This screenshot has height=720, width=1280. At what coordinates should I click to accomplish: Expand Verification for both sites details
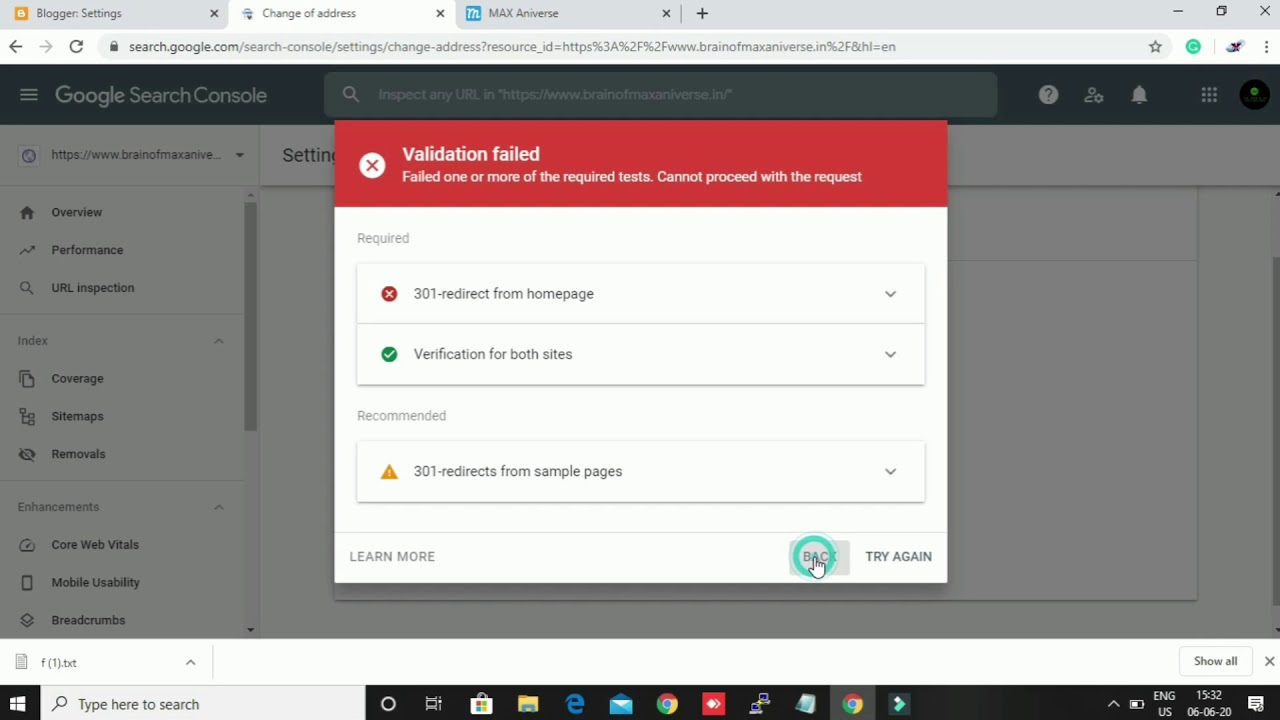coord(890,354)
